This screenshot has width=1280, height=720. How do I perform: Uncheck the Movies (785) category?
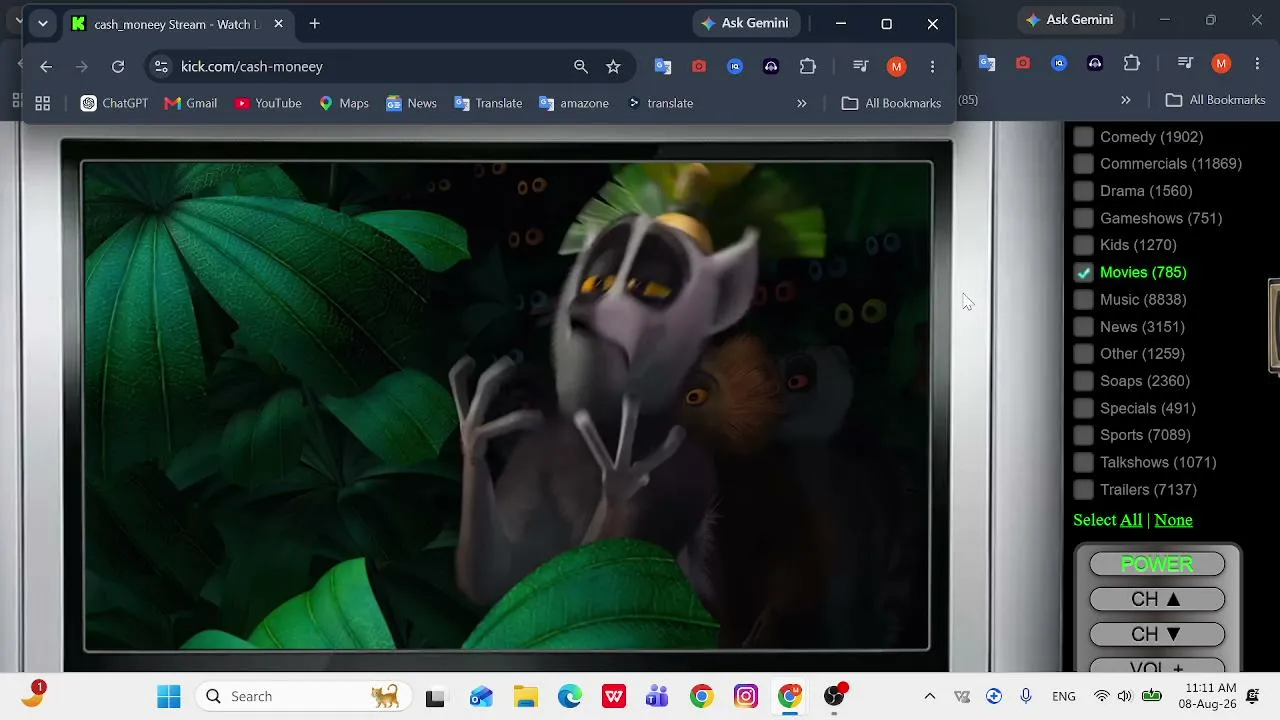1084,272
